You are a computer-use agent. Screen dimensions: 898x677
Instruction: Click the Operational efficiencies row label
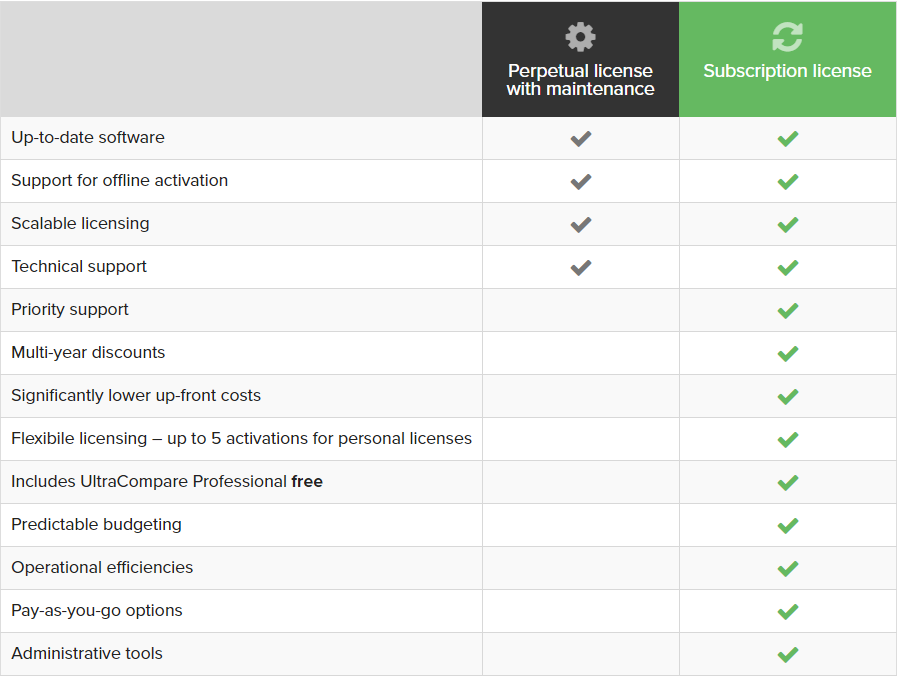[x=102, y=568]
